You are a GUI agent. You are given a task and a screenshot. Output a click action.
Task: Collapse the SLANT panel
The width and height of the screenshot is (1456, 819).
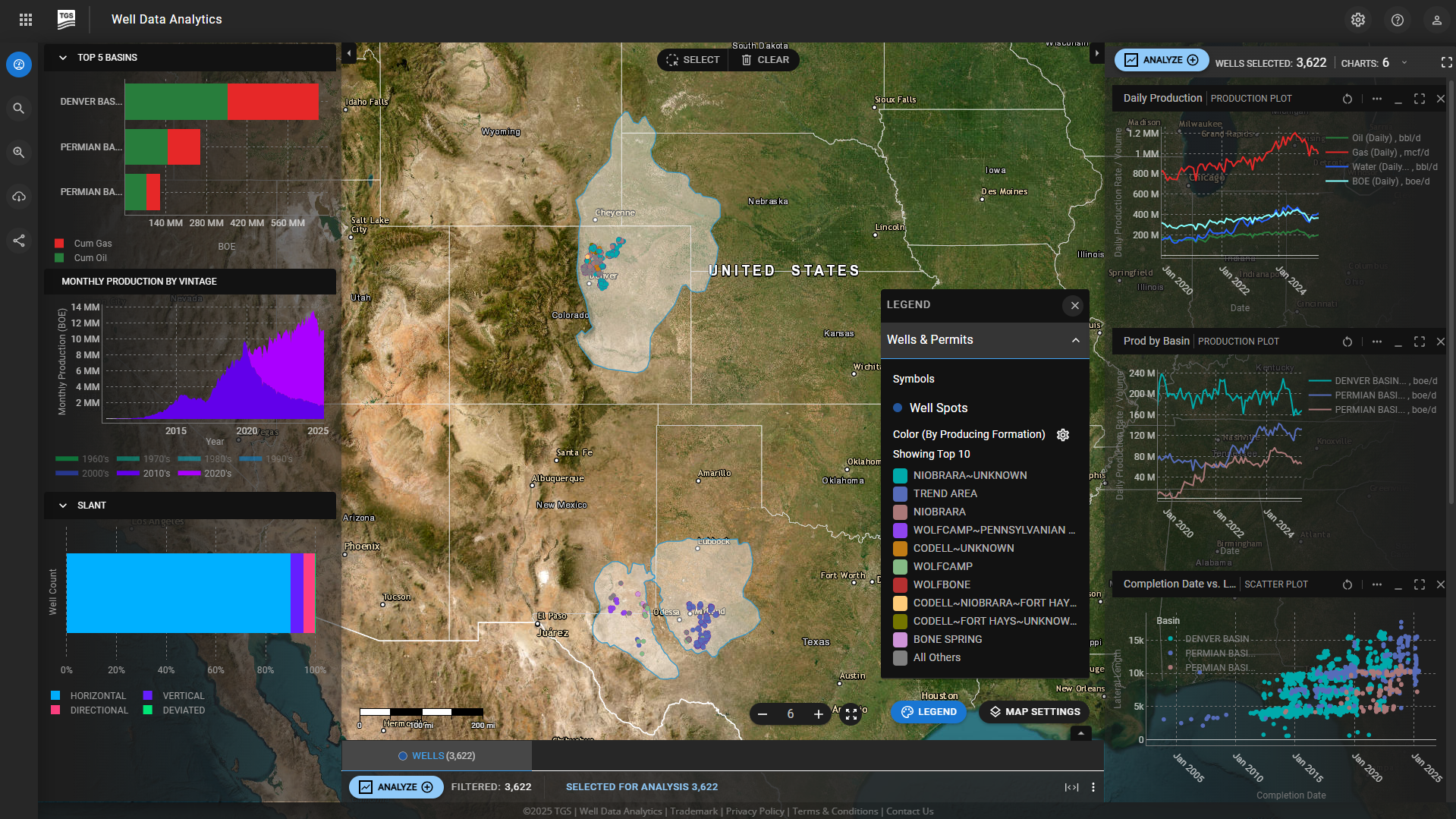[x=63, y=506]
